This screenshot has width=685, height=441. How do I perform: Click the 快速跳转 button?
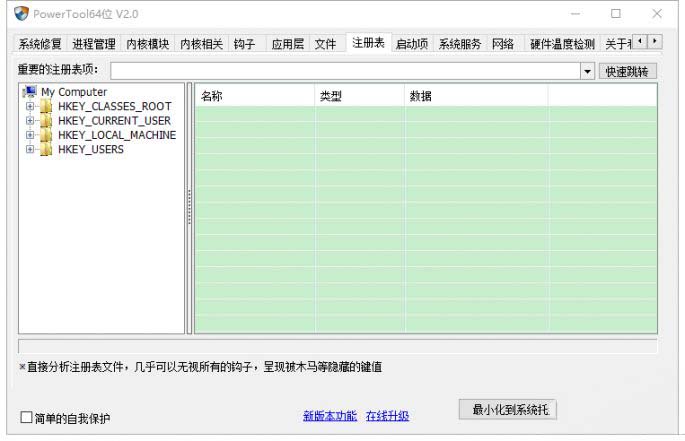pos(627,71)
